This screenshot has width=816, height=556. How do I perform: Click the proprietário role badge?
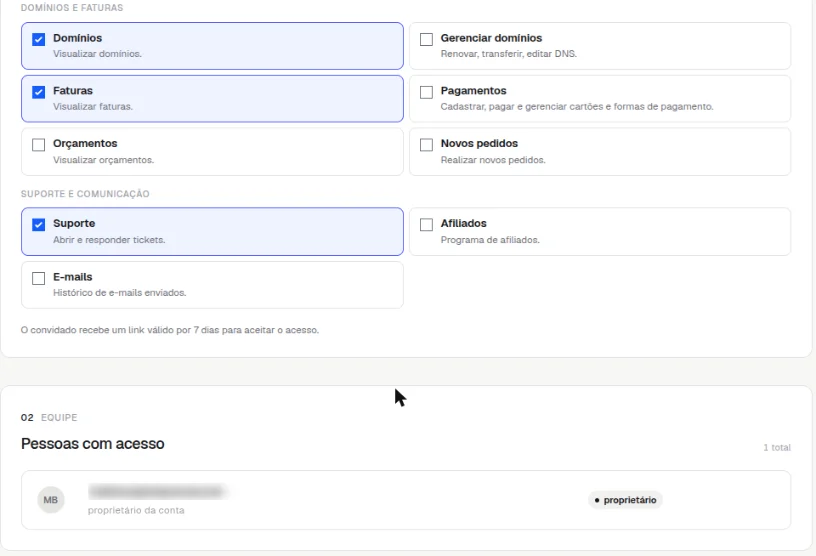[625, 500]
